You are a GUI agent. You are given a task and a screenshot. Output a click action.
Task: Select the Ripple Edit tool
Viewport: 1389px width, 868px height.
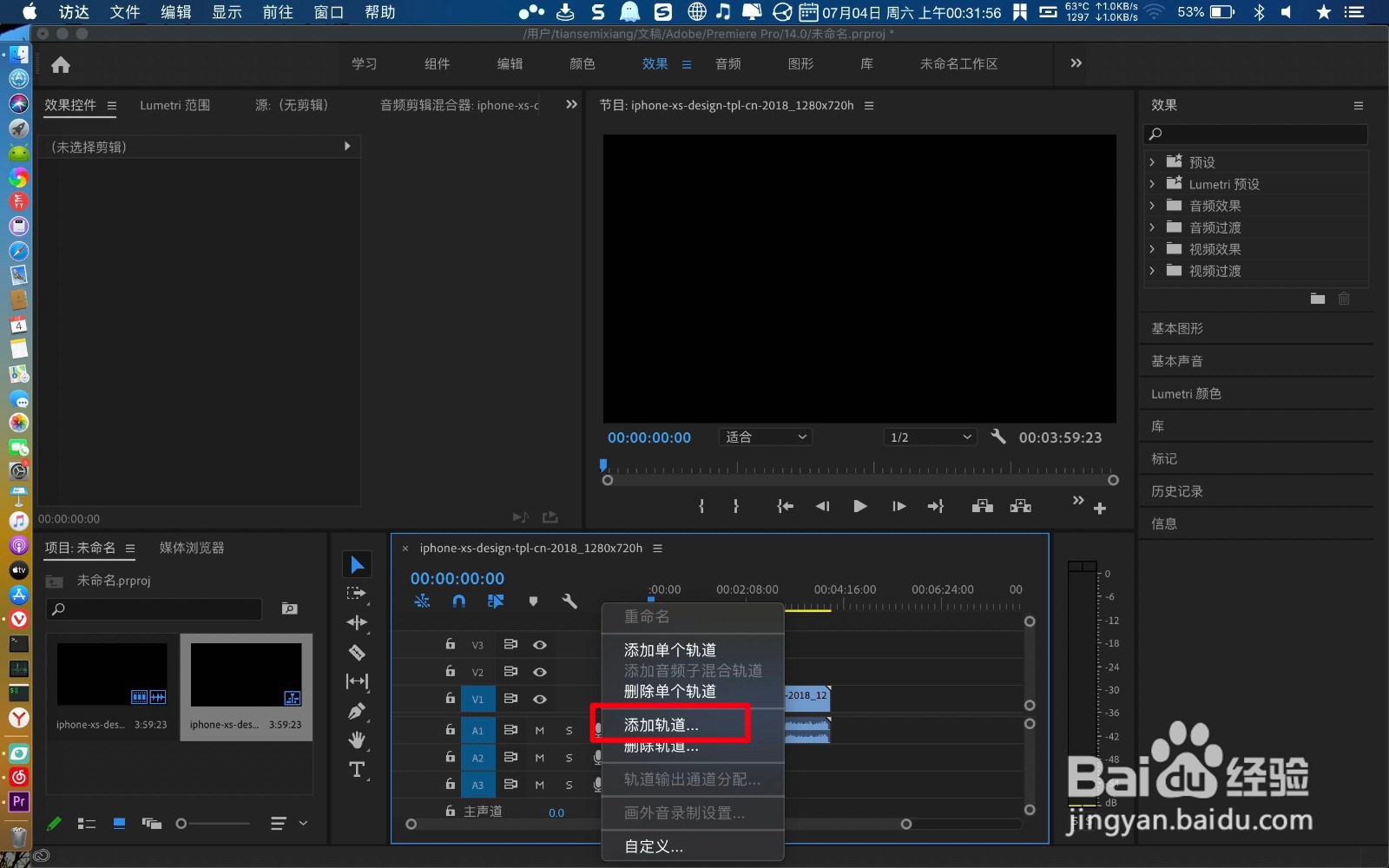(x=357, y=622)
